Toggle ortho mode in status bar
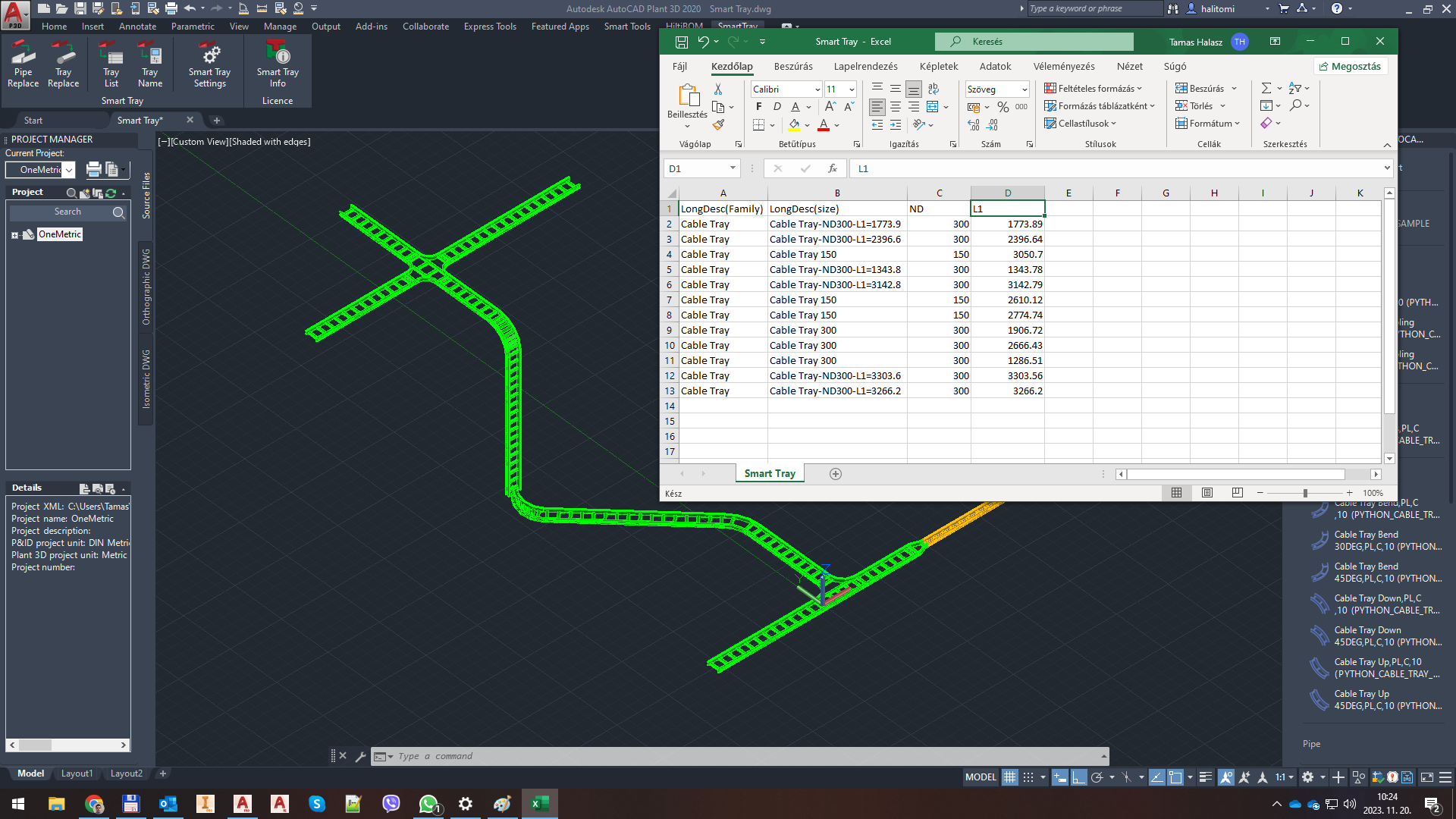 pyautogui.click(x=1078, y=777)
